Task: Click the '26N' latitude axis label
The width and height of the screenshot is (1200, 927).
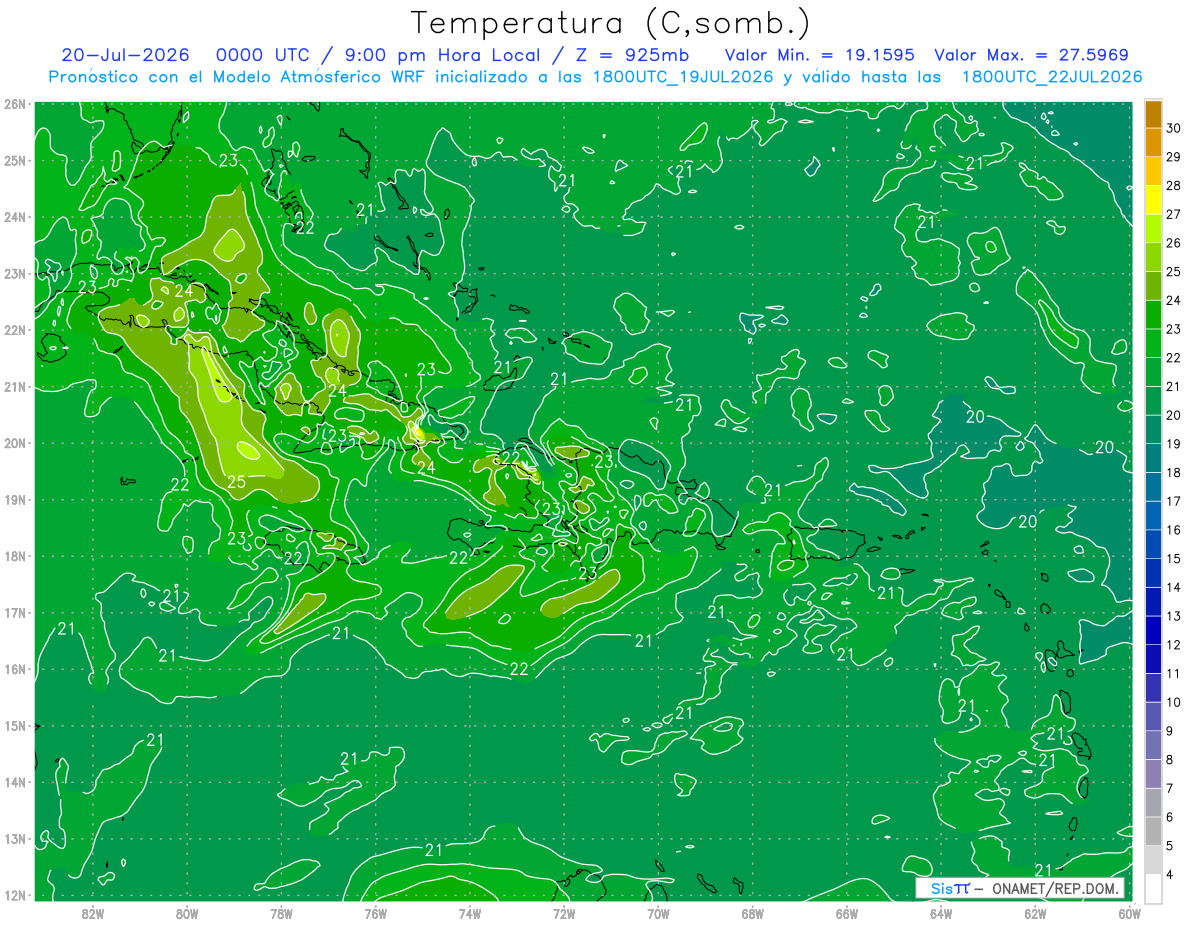Action: click(15, 104)
